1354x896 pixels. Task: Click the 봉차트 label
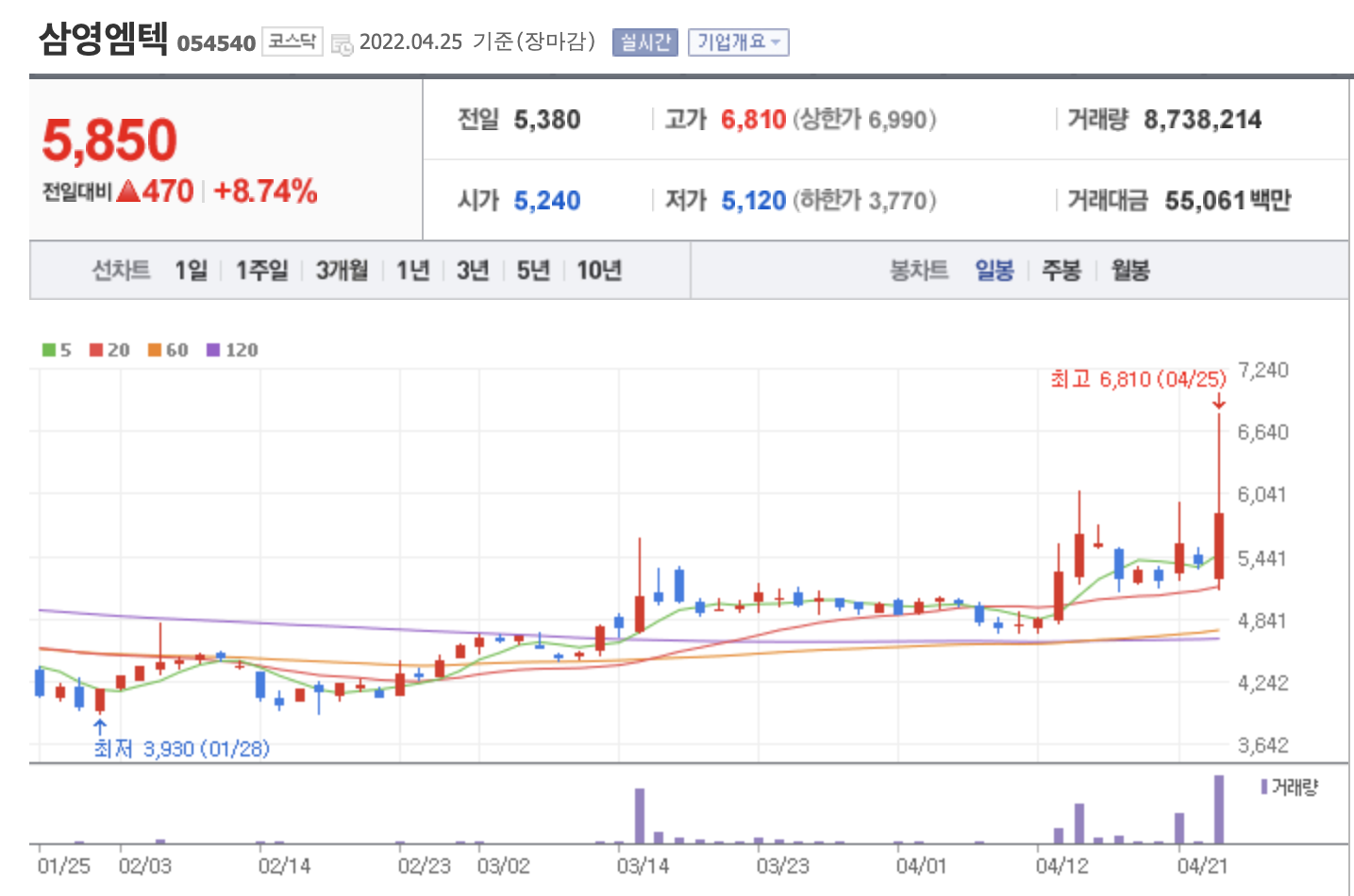919,271
